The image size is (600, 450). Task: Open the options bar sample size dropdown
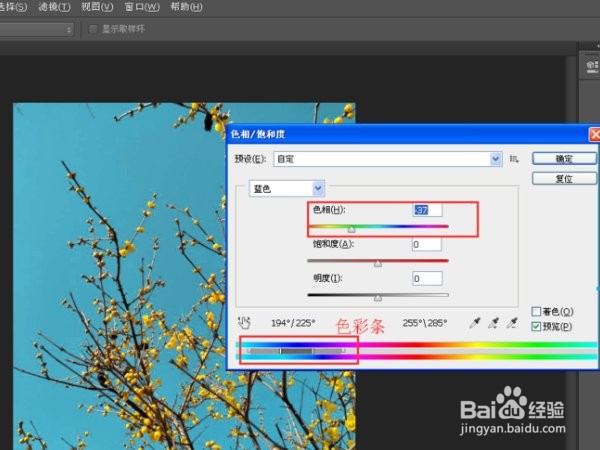click(36, 29)
